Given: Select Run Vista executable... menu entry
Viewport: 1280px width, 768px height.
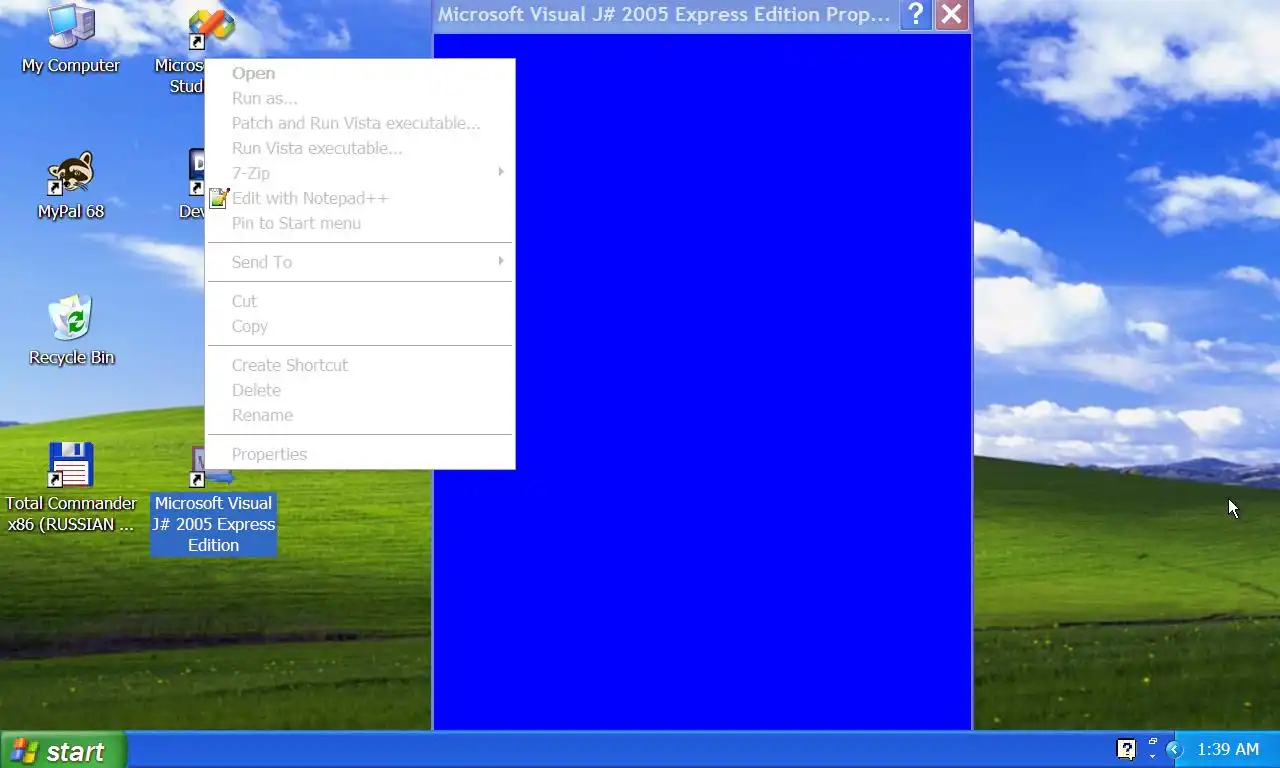Looking at the screenshot, I should (360, 148).
